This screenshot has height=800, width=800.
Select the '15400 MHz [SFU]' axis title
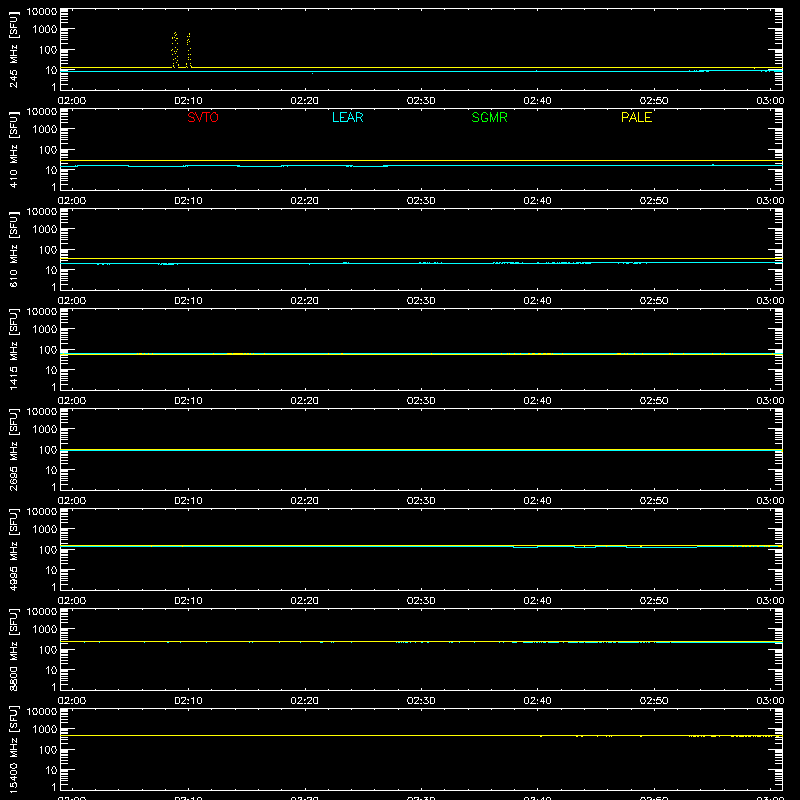point(13,749)
